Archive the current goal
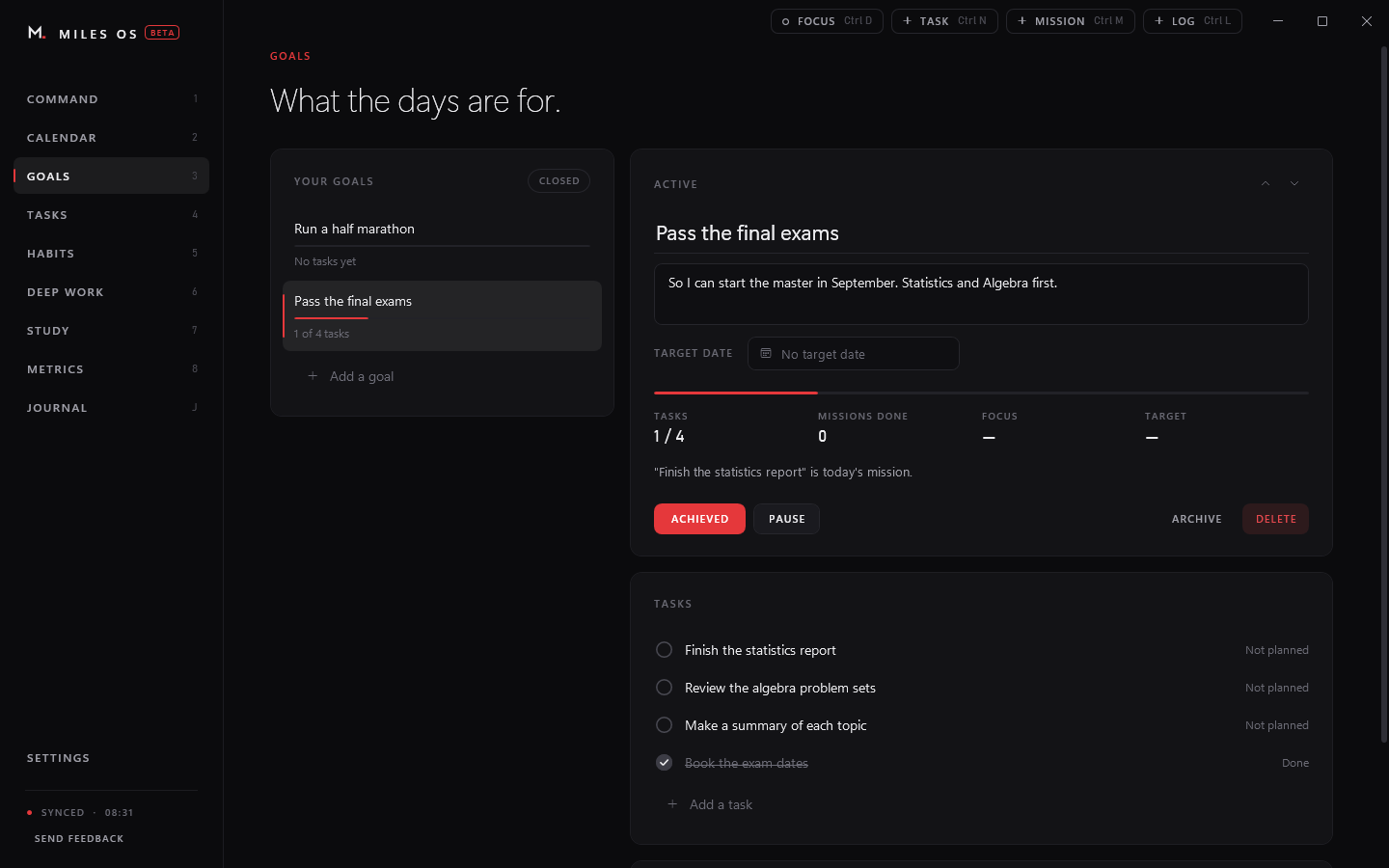 click(1196, 519)
